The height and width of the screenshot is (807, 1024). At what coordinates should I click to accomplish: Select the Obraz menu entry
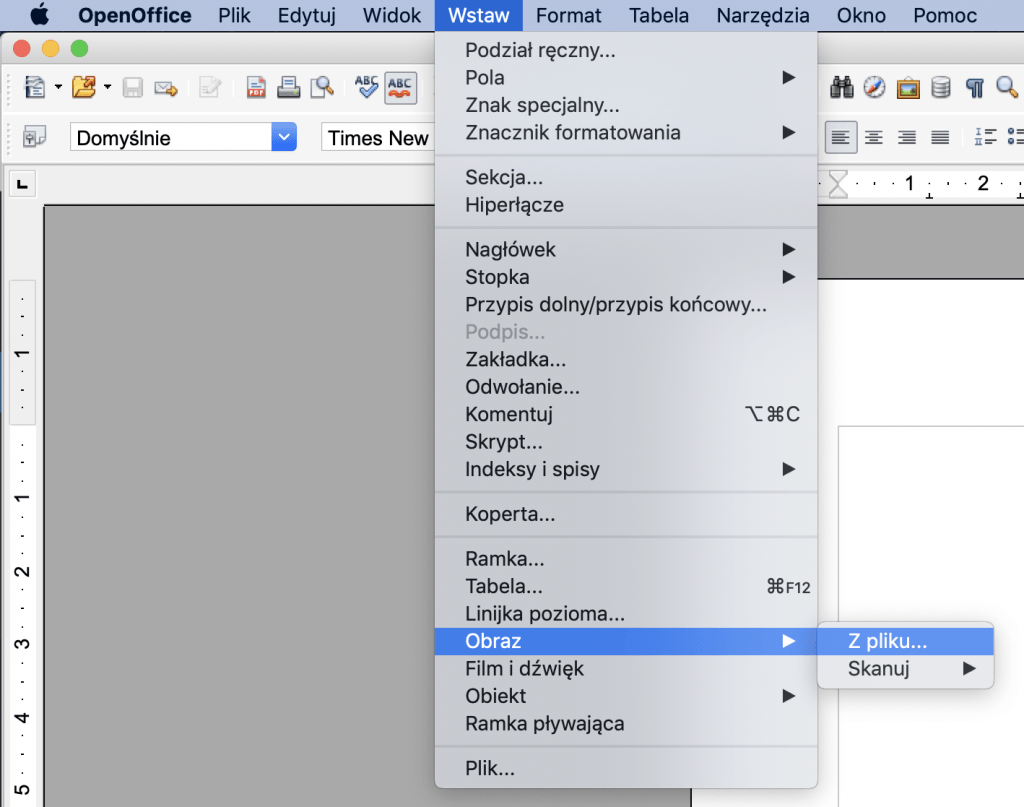pos(626,641)
